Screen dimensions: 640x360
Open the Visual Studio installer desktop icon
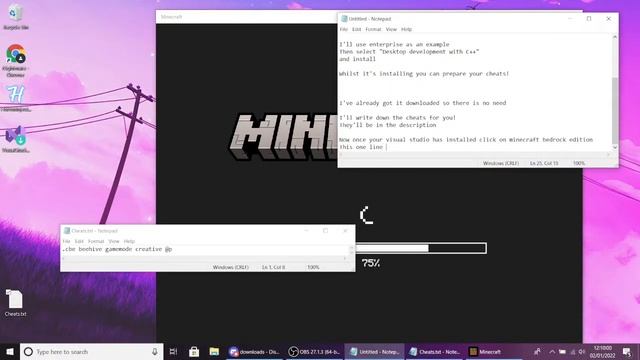tap(16, 139)
